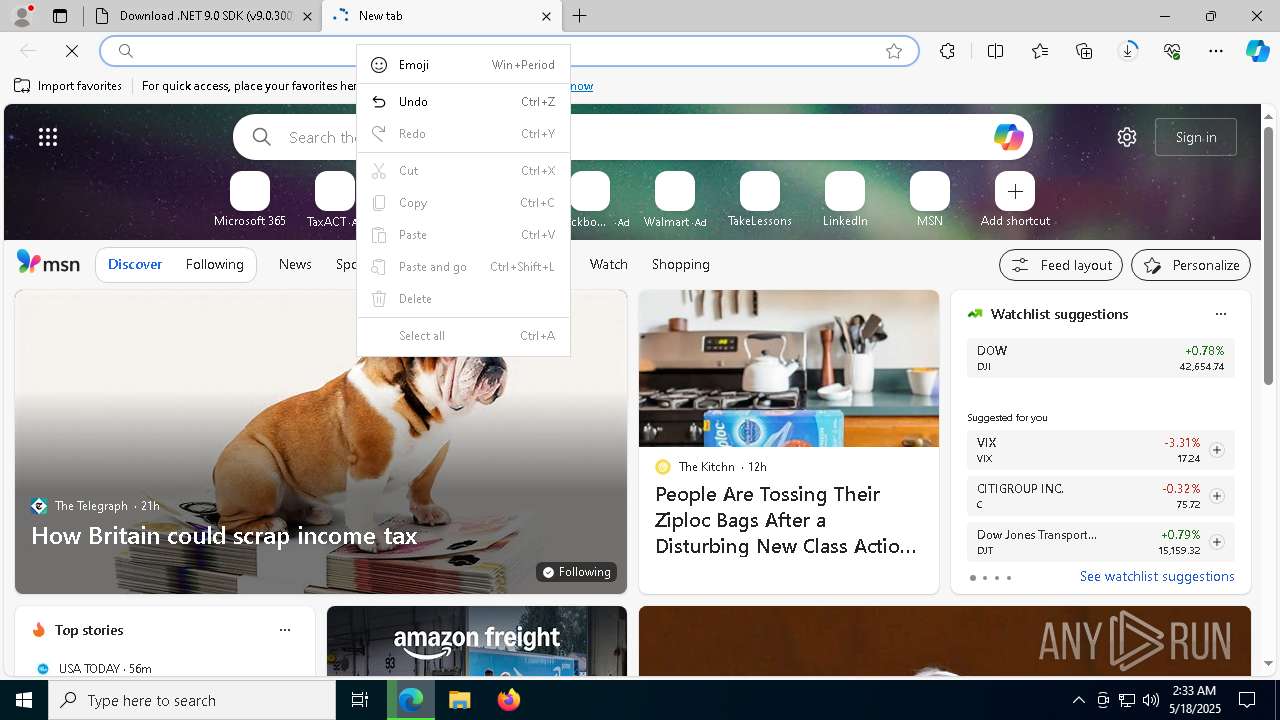Open Split screen icon
The width and height of the screenshot is (1280, 720).
click(995, 51)
